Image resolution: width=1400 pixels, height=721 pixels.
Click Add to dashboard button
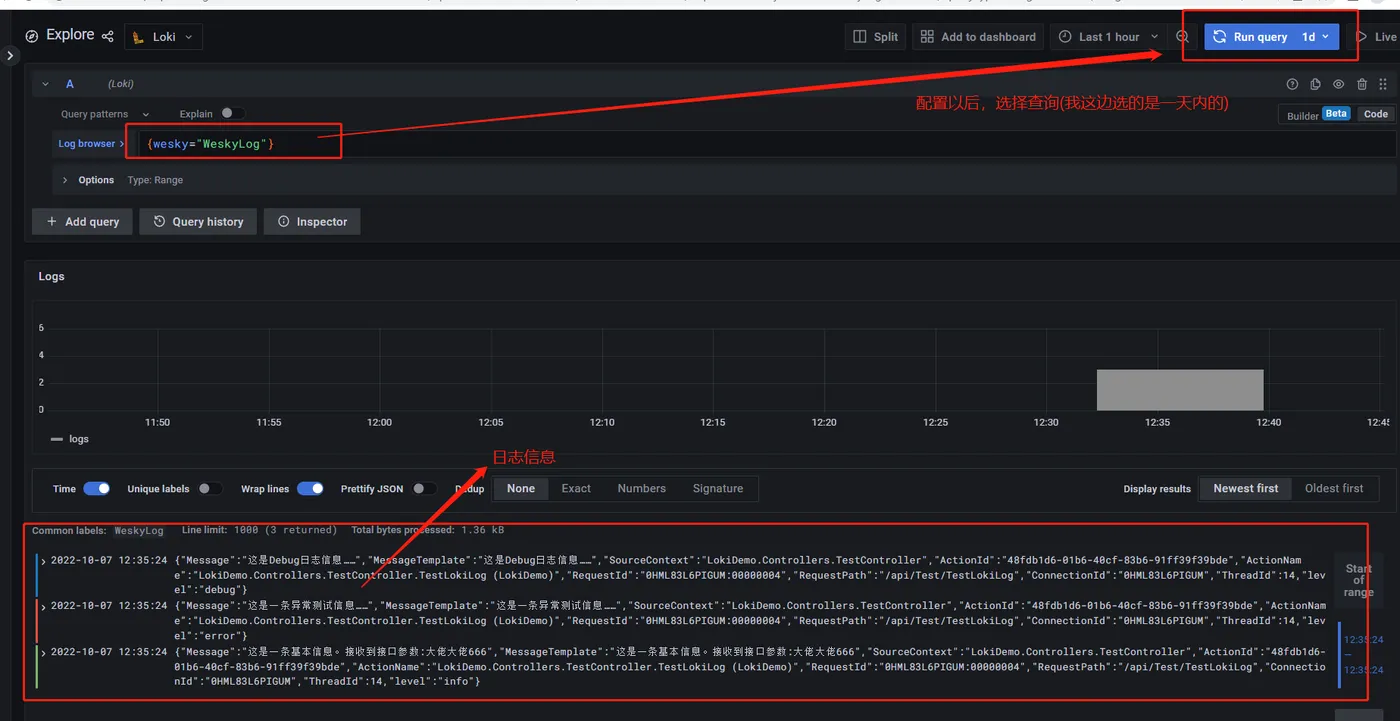pos(978,37)
